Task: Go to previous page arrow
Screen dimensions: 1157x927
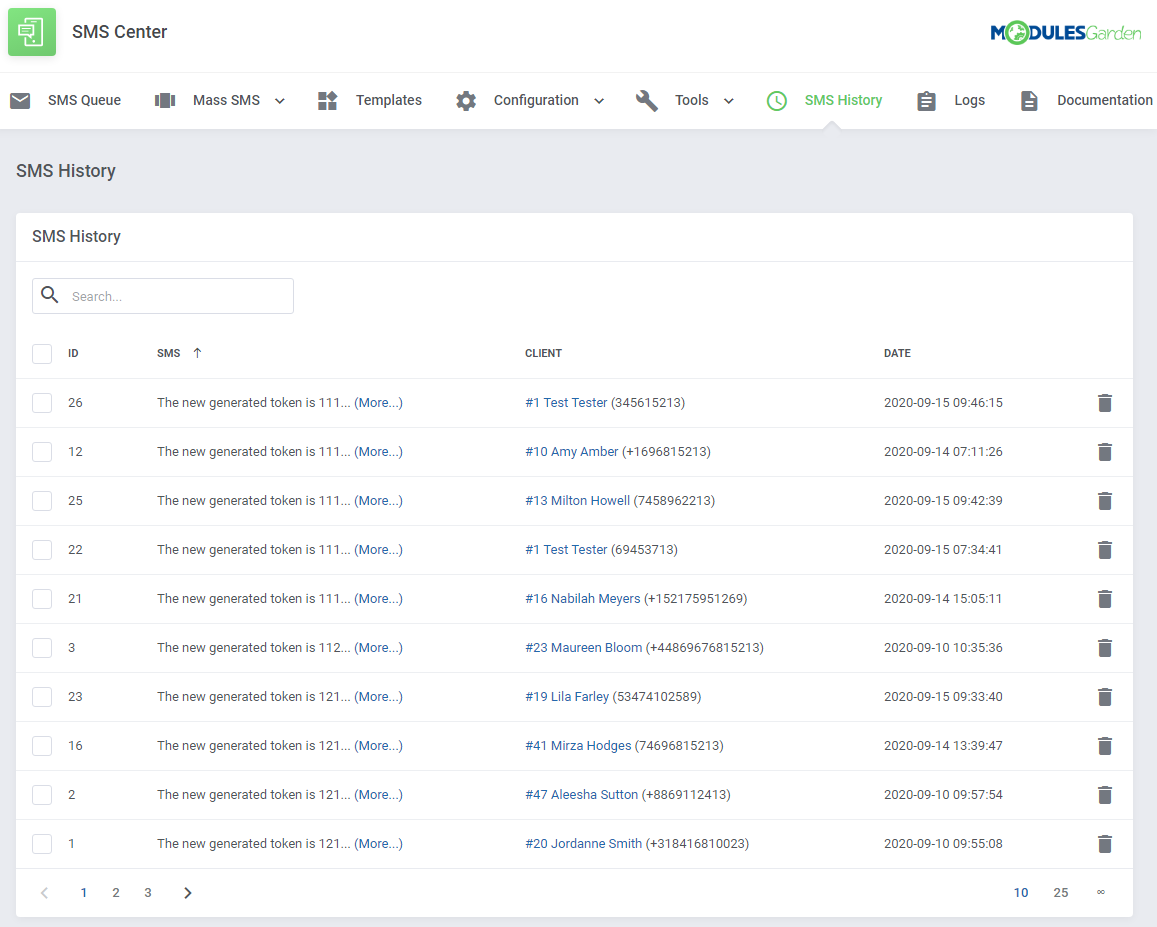Action: click(44, 893)
